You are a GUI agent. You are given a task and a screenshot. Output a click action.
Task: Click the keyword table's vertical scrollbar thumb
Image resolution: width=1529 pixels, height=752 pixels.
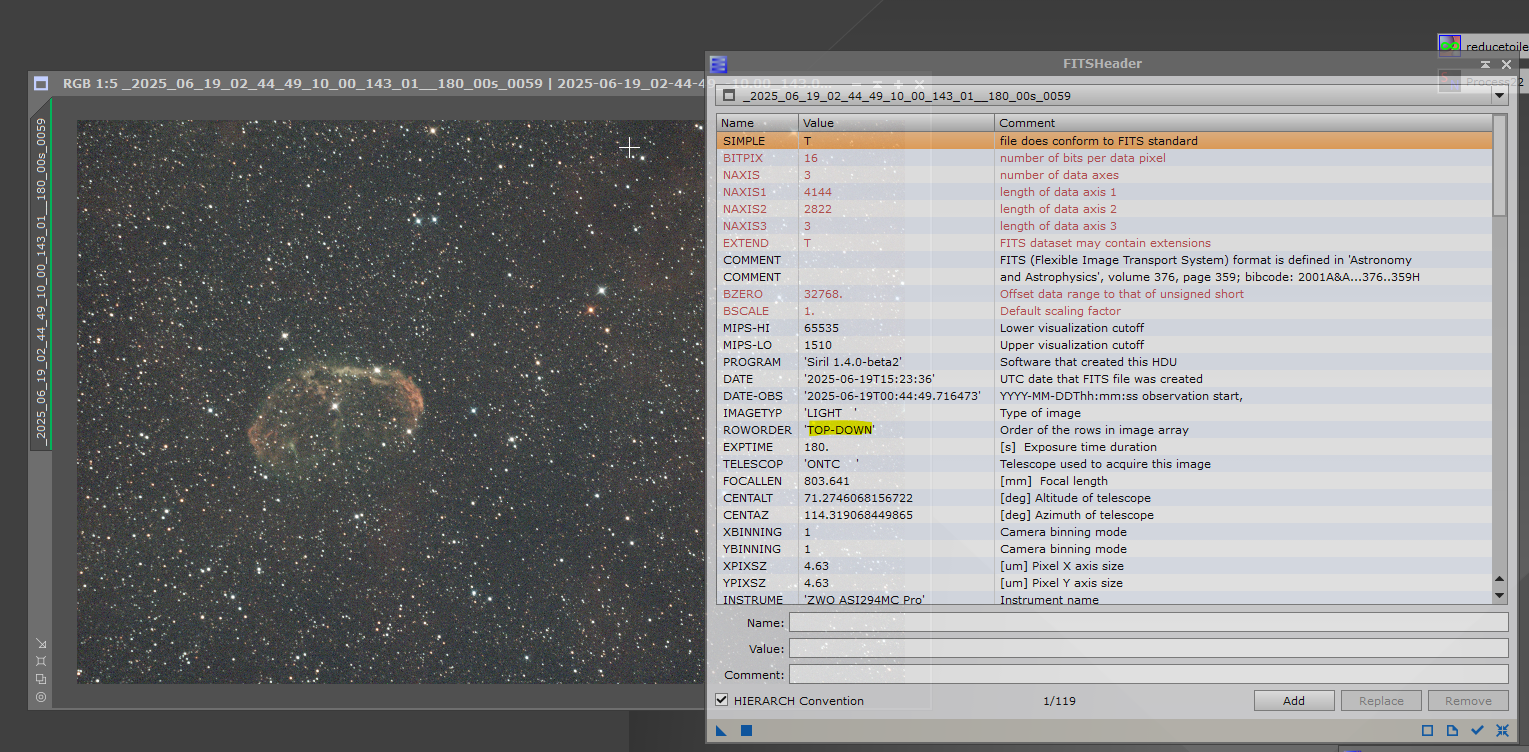click(x=1499, y=165)
